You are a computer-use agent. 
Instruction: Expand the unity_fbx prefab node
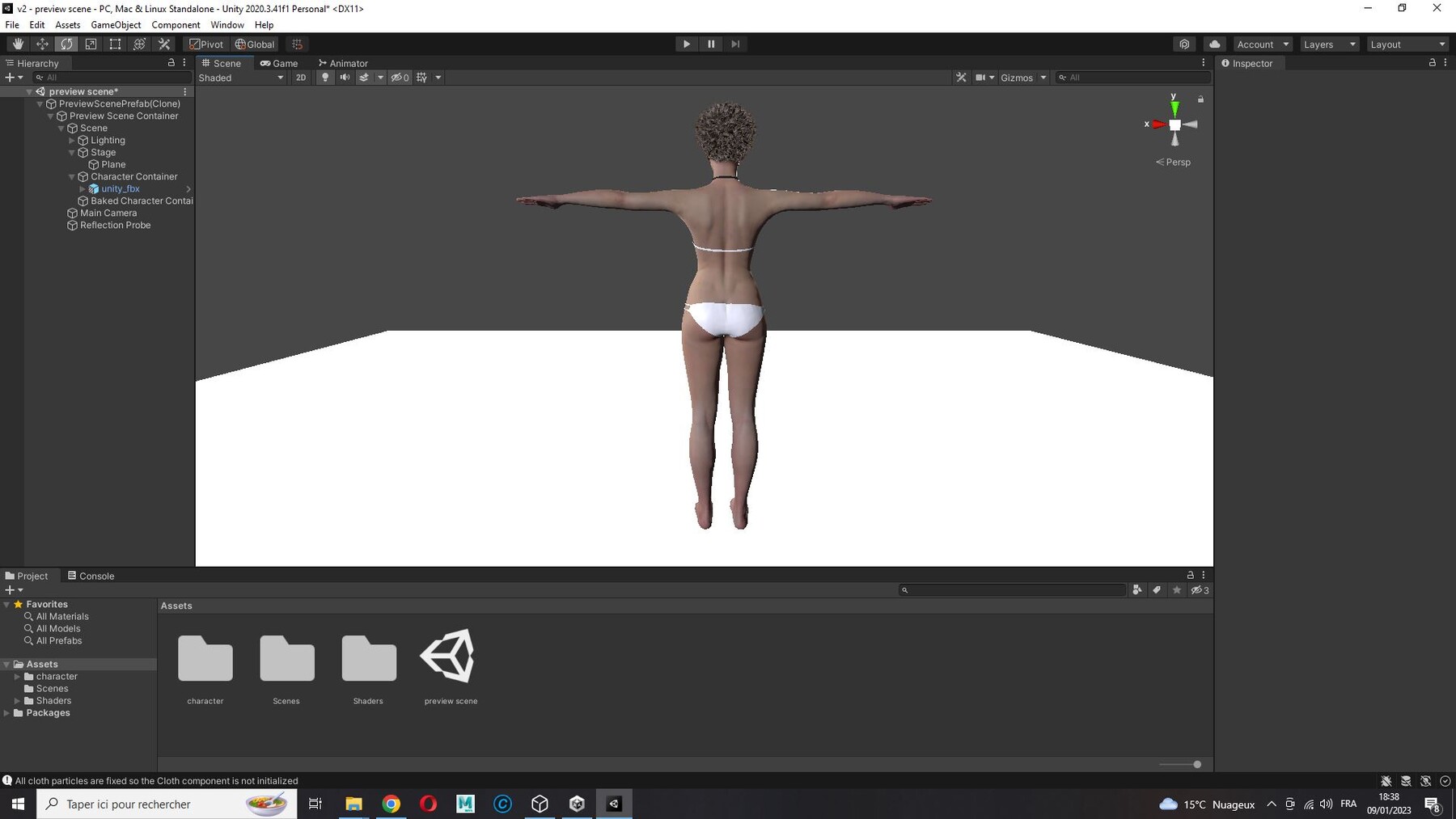point(82,189)
